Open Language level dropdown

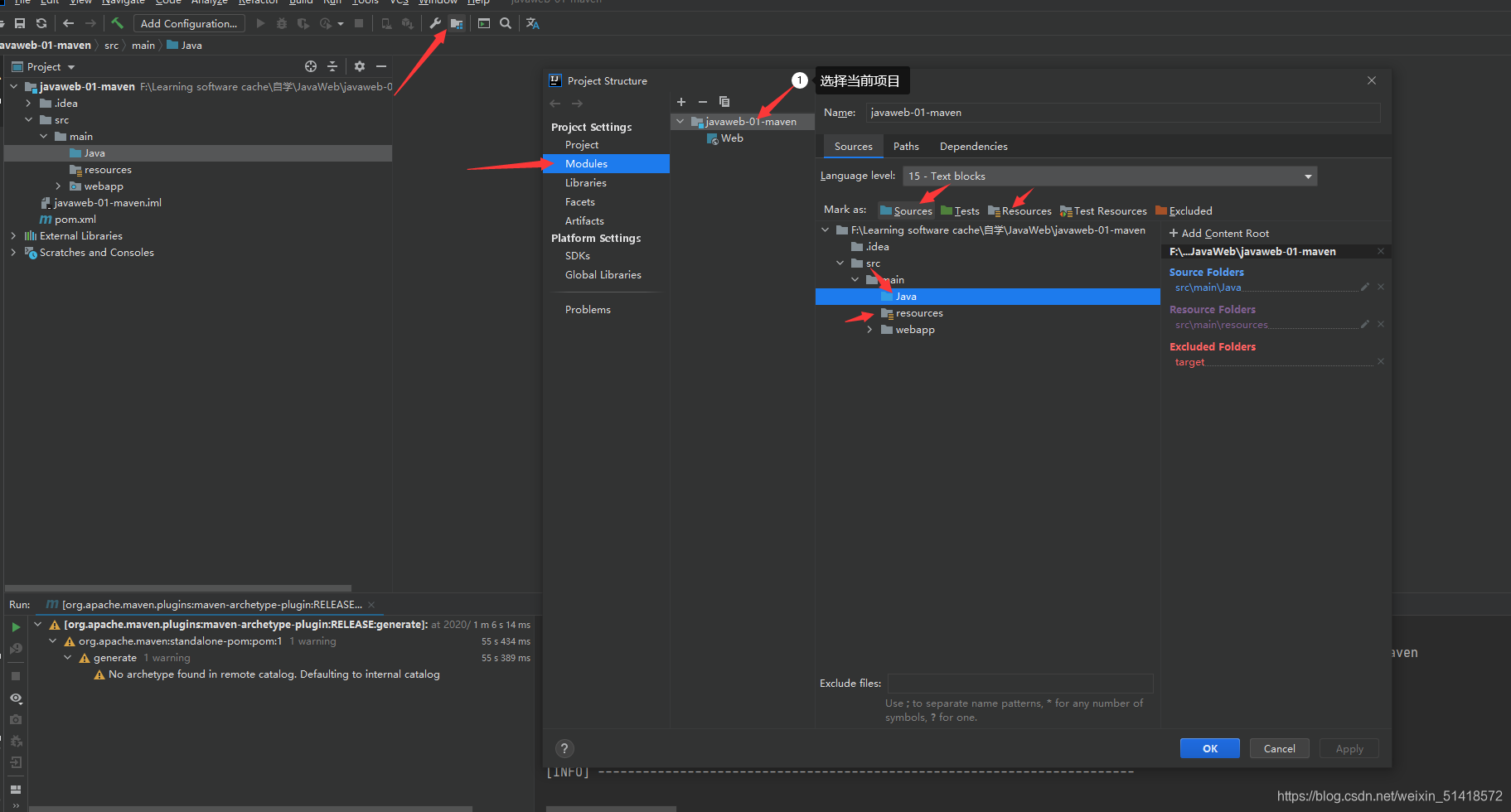click(1110, 176)
